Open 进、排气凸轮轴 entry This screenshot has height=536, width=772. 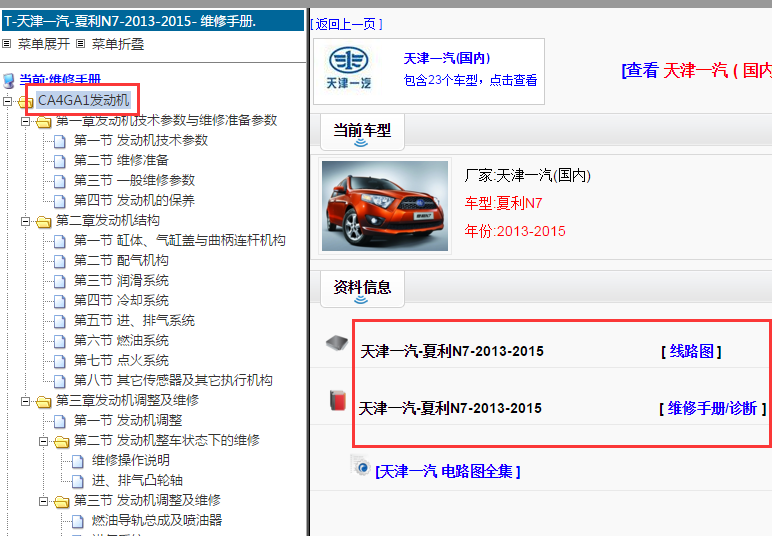tap(137, 481)
